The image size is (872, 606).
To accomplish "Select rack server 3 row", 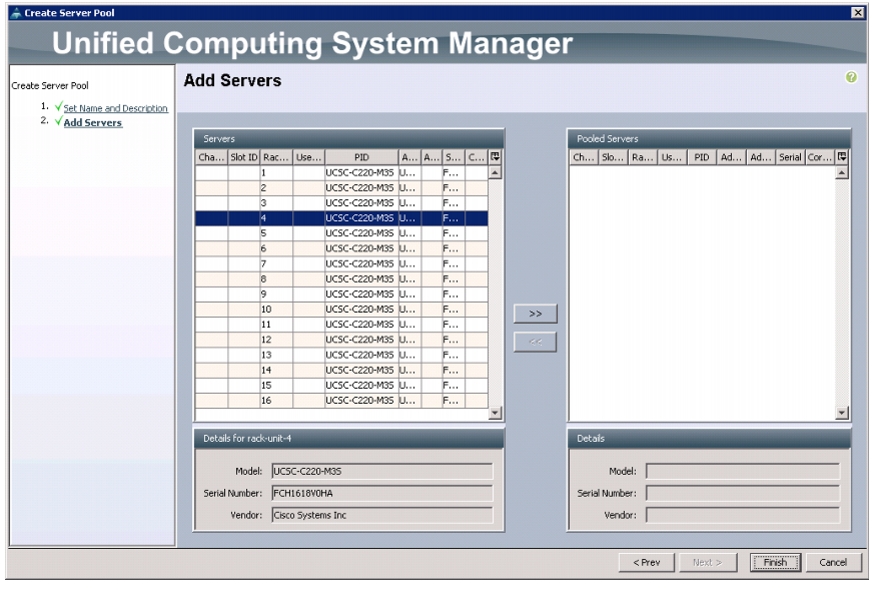I will [x=341, y=203].
